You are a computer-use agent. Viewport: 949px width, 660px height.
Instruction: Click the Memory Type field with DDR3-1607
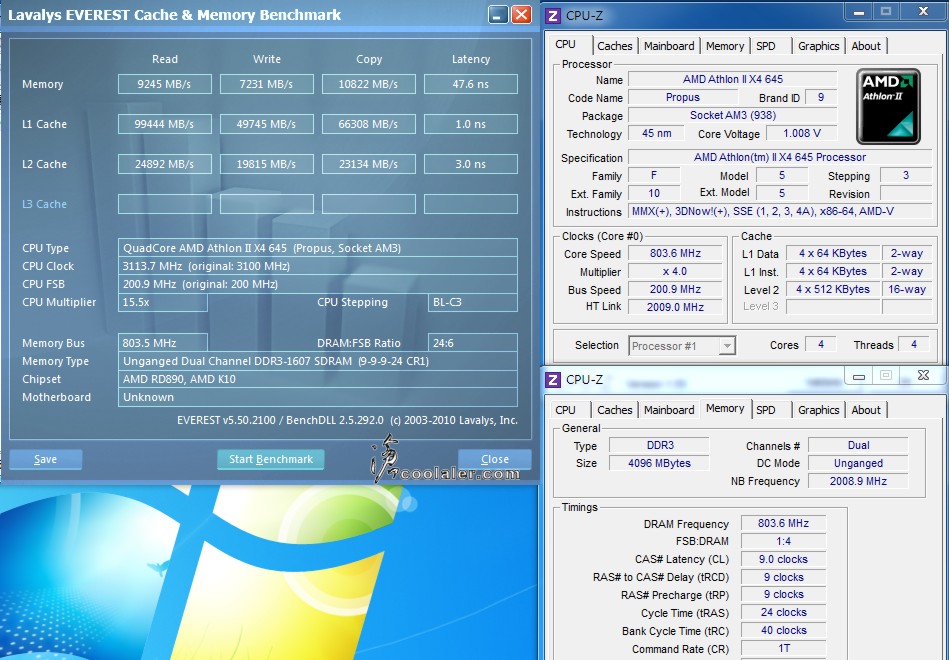point(318,361)
